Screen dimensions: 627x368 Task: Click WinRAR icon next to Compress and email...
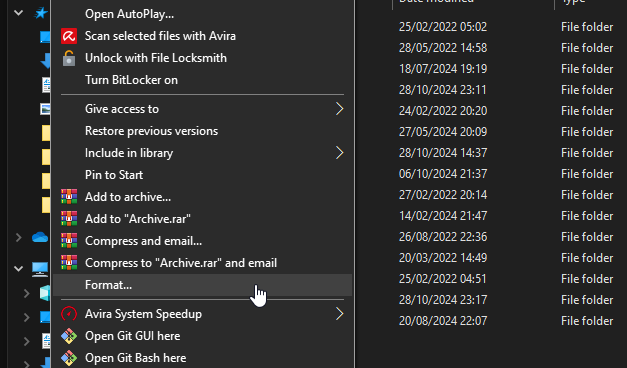coord(69,241)
